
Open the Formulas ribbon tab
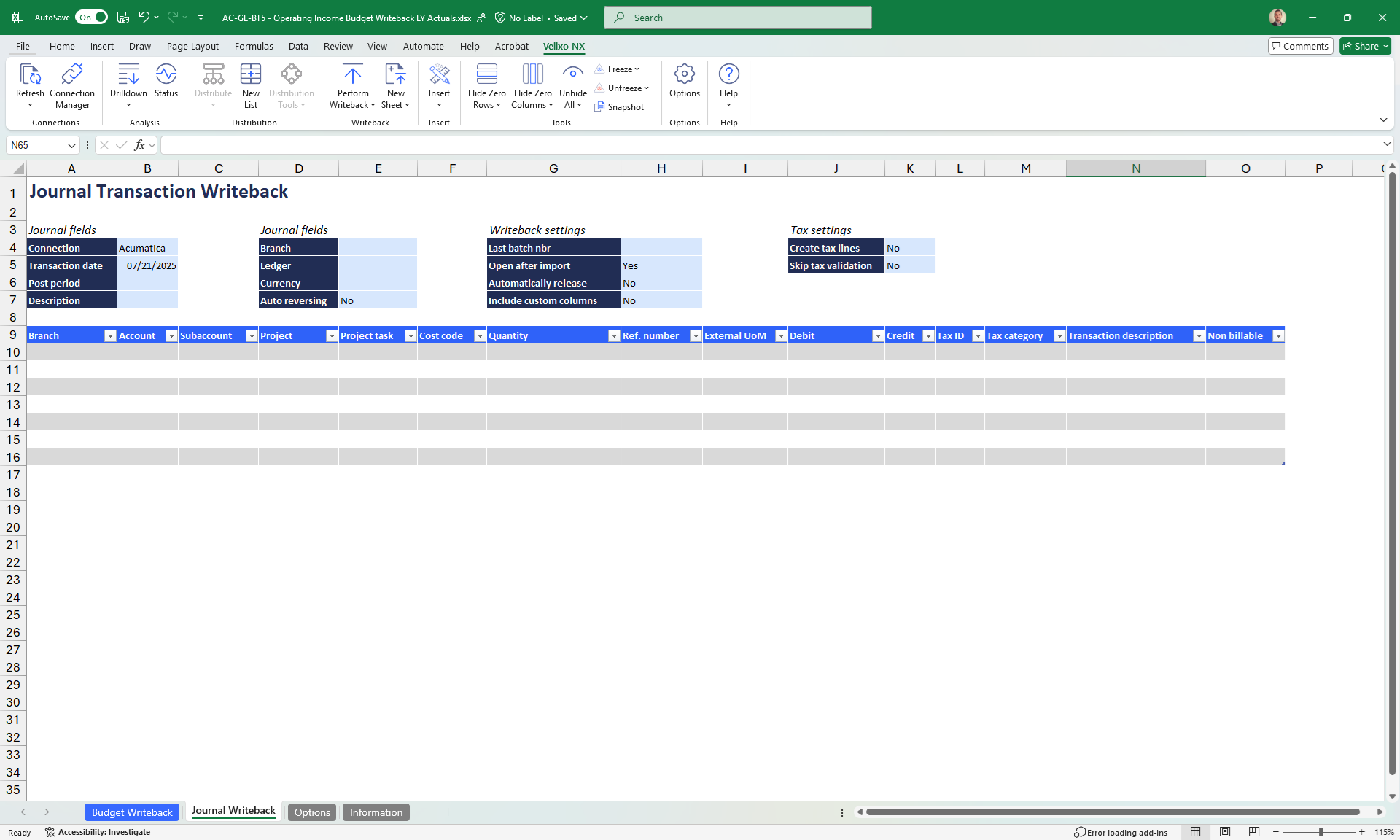point(254,46)
